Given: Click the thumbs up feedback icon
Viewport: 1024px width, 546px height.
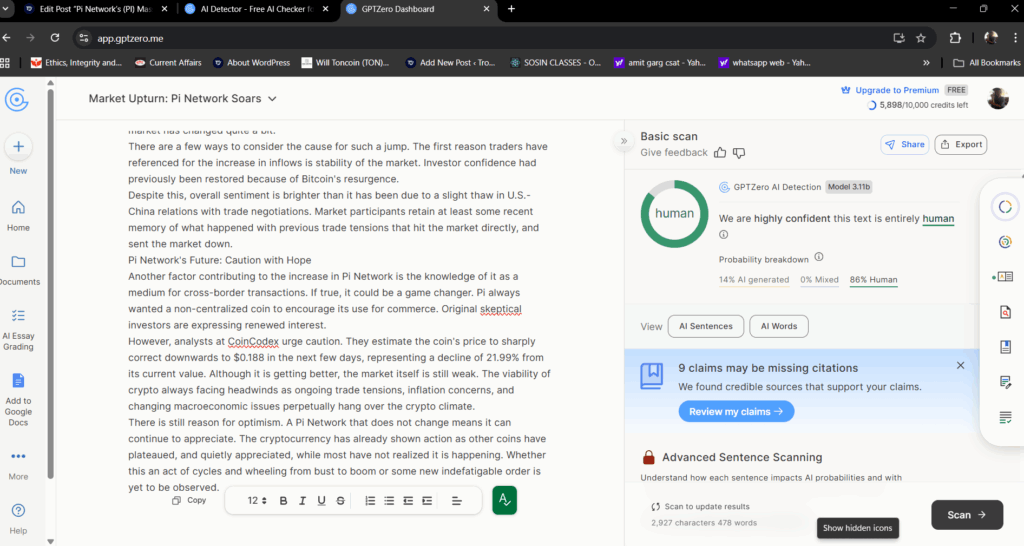Looking at the screenshot, I should click(x=719, y=153).
